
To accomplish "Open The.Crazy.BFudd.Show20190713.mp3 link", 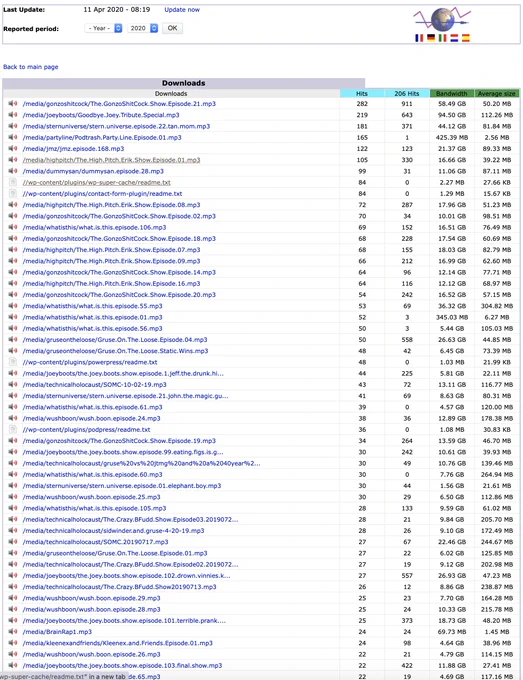I will (x=119, y=587).
